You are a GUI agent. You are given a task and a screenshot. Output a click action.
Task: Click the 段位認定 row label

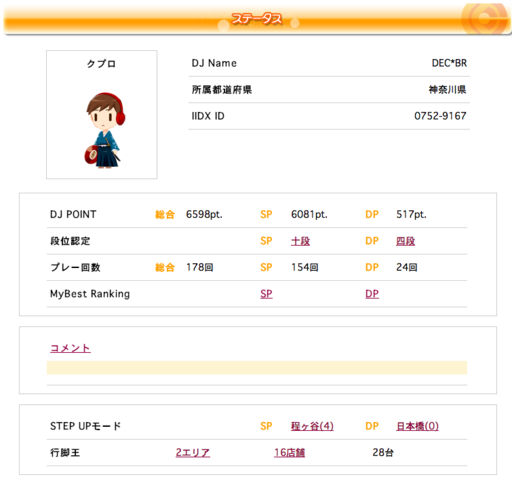click(x=70, y=241)
